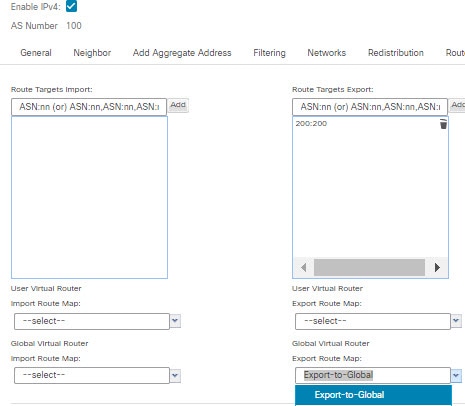
Task: Select the Filtering tab
Action: 269,53
